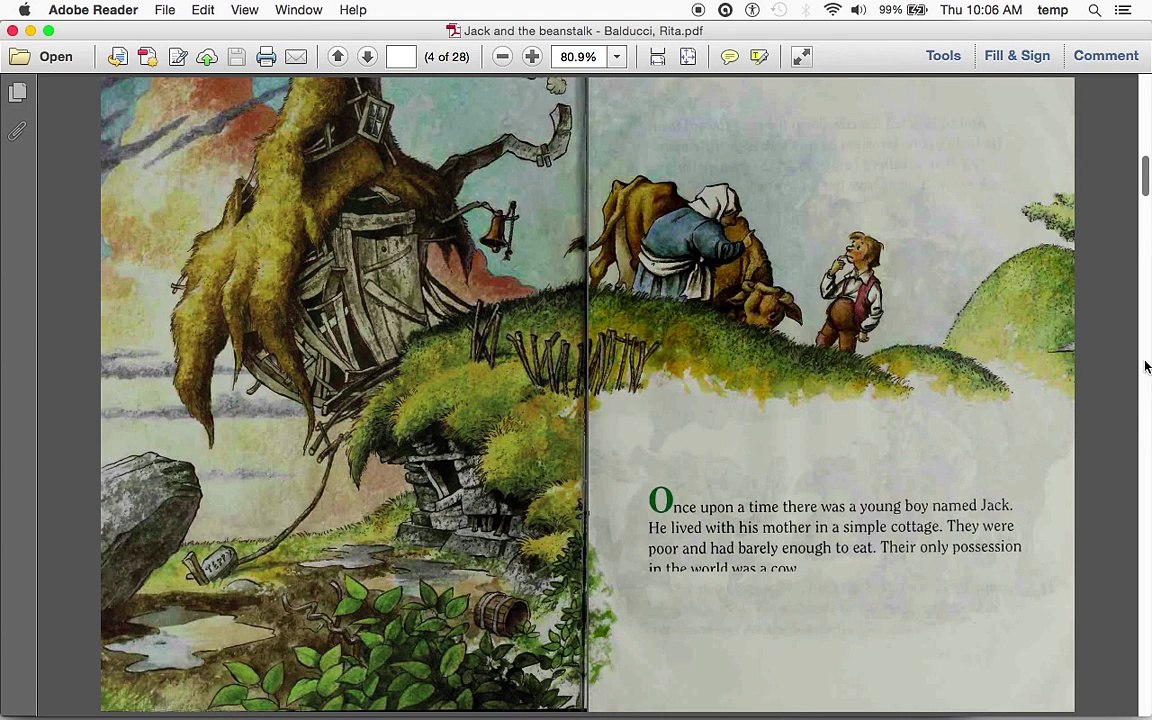Add a sticky note comment icon

pyautogui.click(x=730, y=57)
